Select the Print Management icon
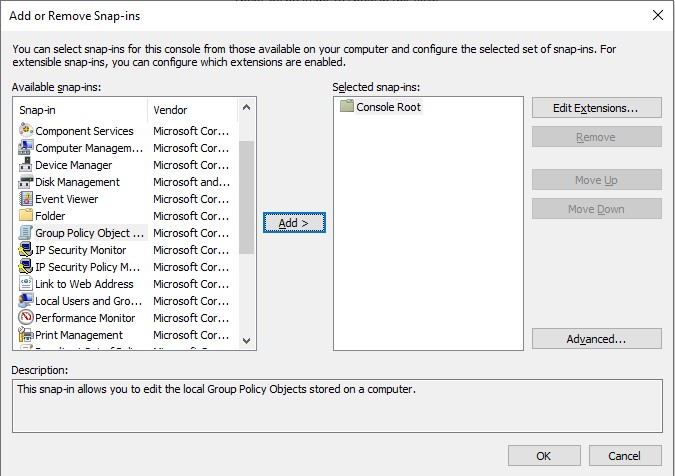 coord(26,334)
